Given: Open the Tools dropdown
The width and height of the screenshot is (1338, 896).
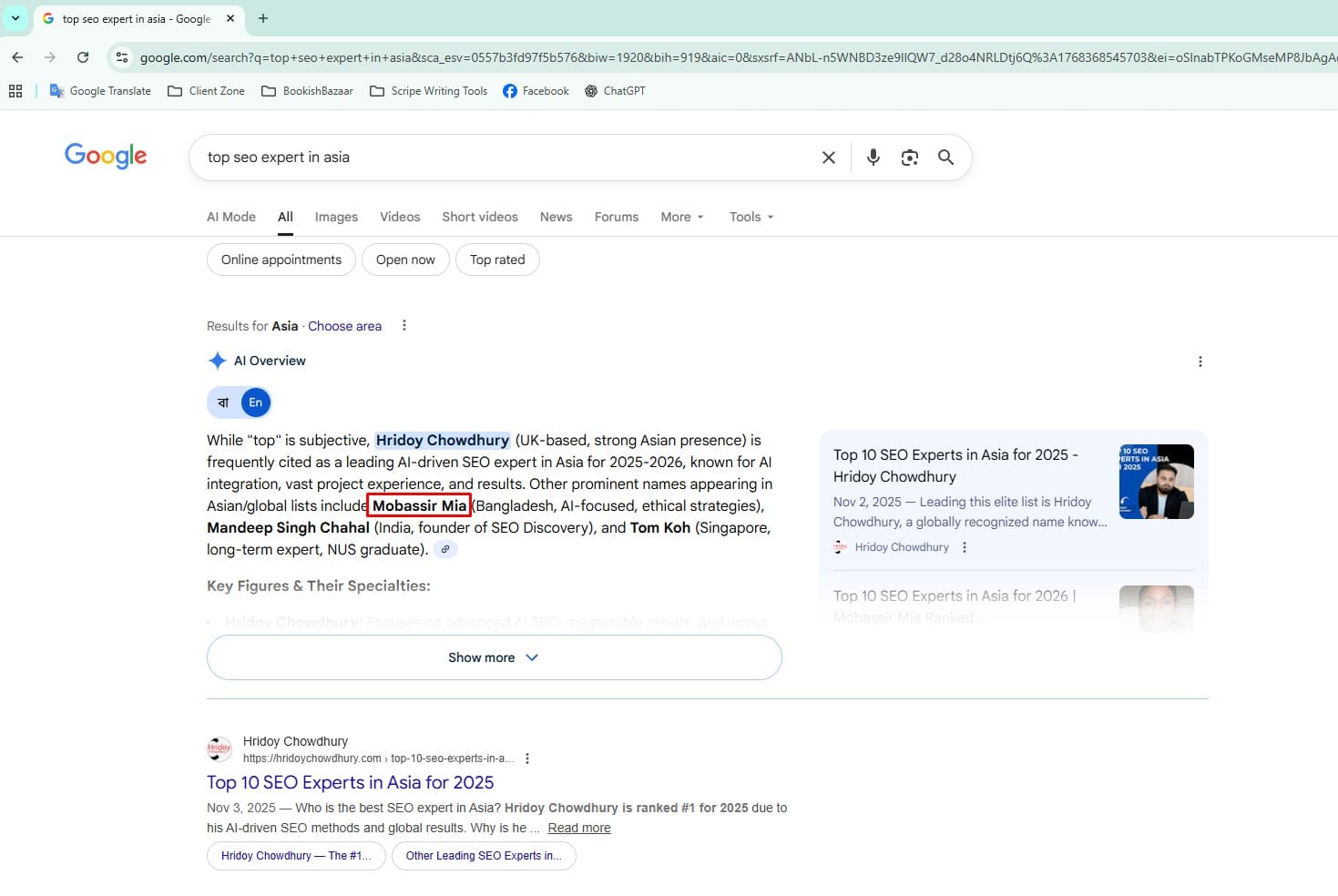Looking at the screenshot, I should click(750, 217).
